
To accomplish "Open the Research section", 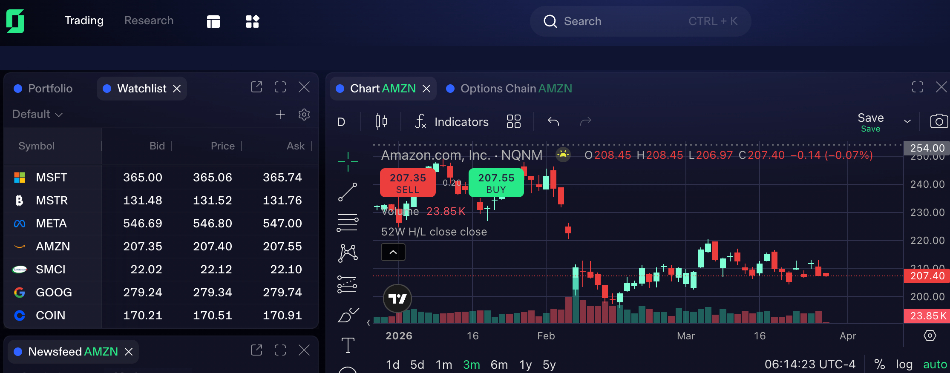I will coord(149,21).
